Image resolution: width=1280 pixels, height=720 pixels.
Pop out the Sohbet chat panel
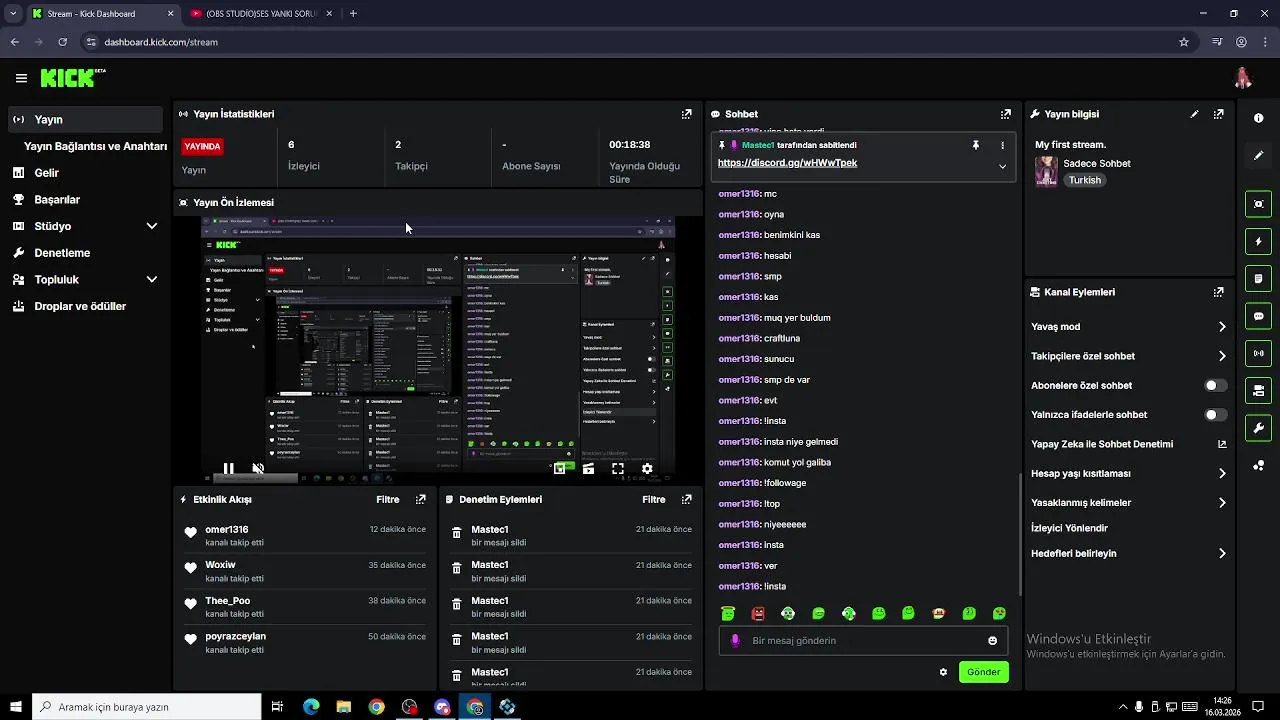1005,114
